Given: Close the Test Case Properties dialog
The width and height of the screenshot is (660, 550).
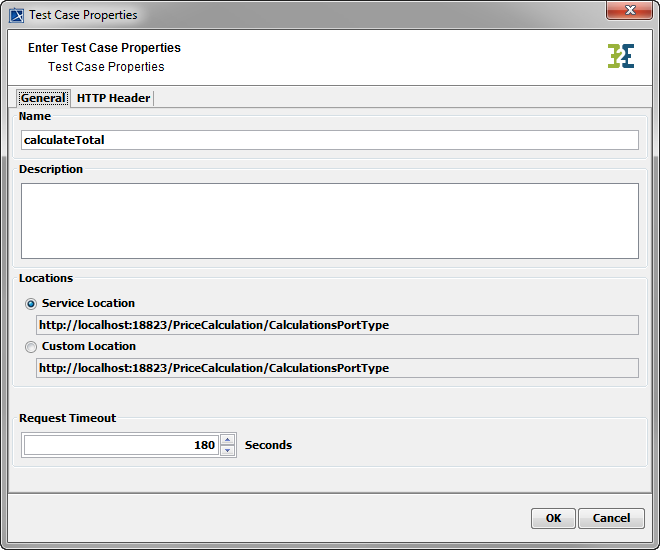Looking at the screenshot, I should [x=630, y=11].
